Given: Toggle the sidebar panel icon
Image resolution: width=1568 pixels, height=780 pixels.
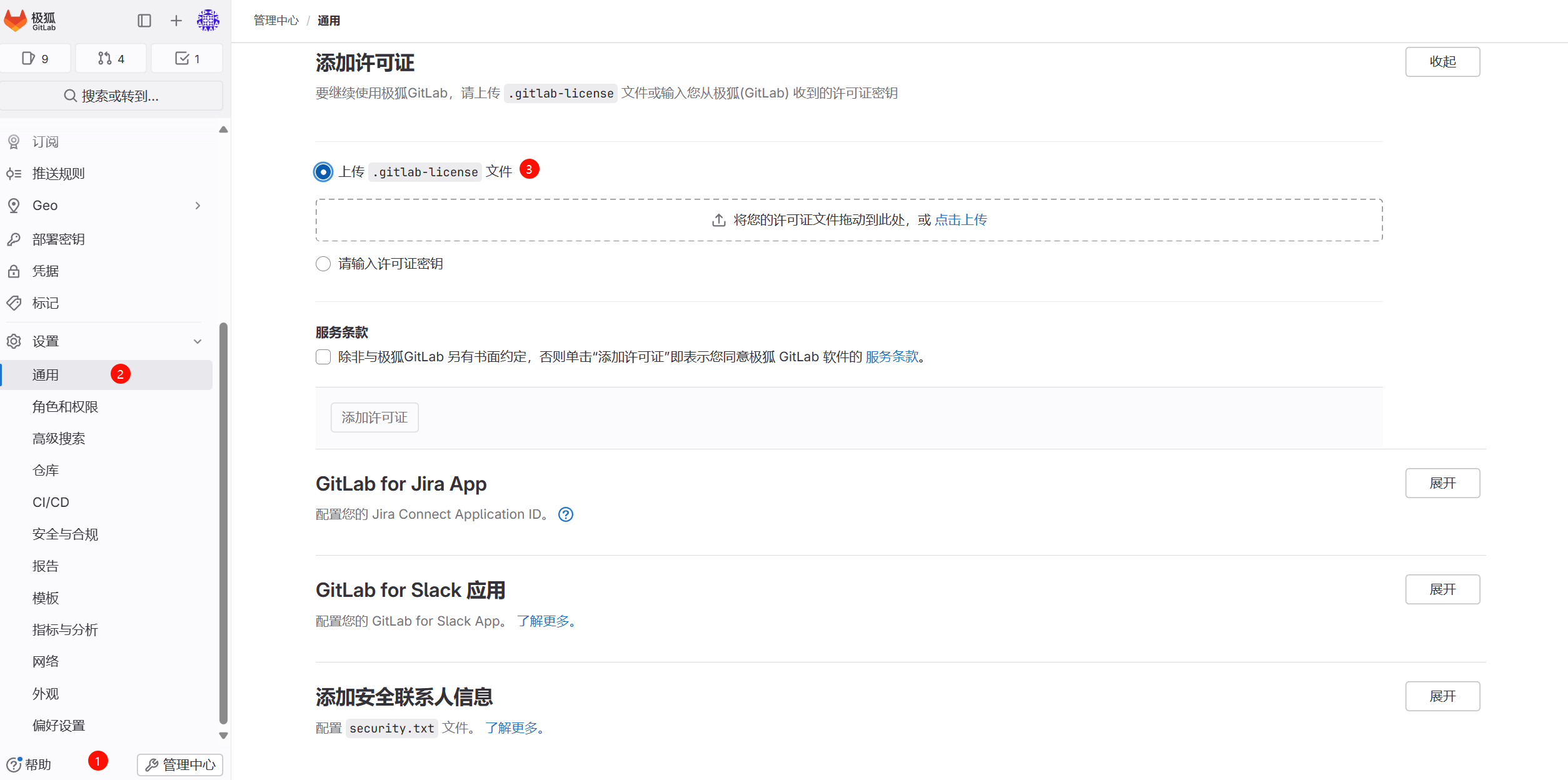Looking at the screenshot, I should coord(144,20).
